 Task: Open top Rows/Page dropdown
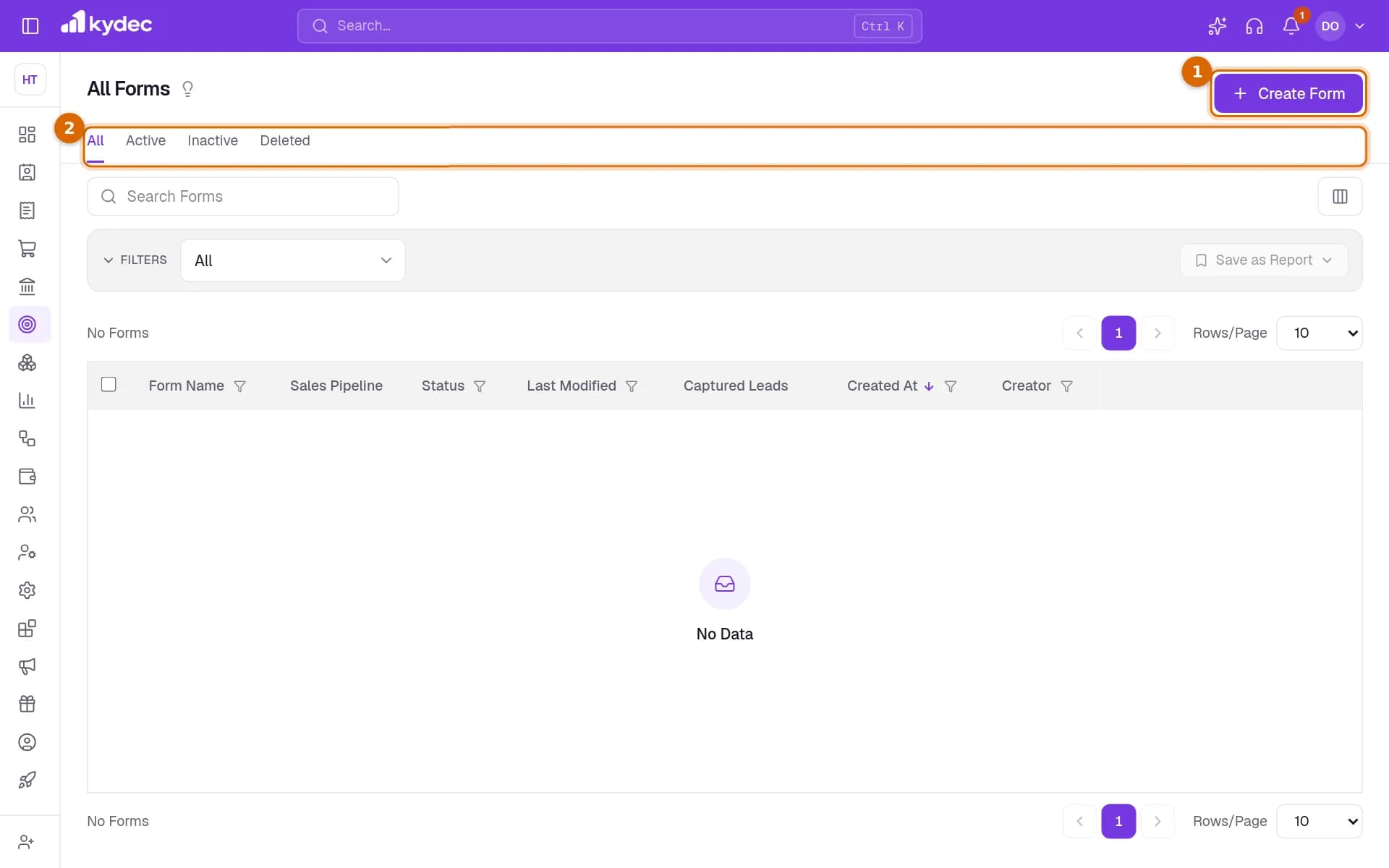pyautogui.click(x=1320, y=333)
